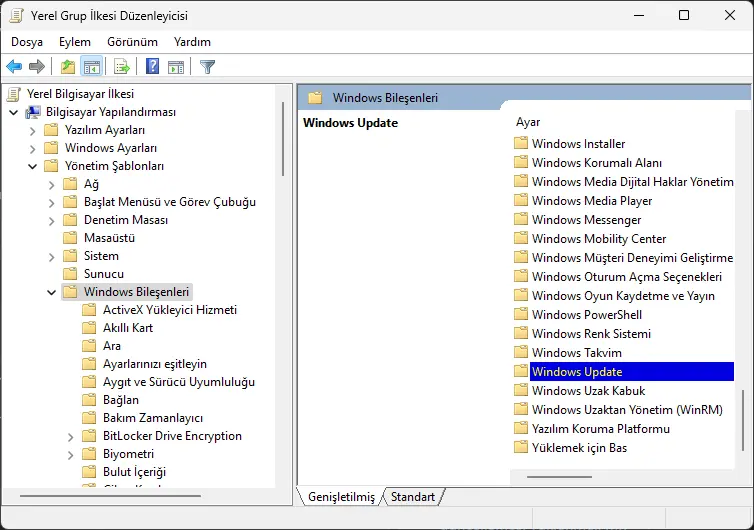
Task: Select Windows Korumalı Alanı entry
Action: 597,163
